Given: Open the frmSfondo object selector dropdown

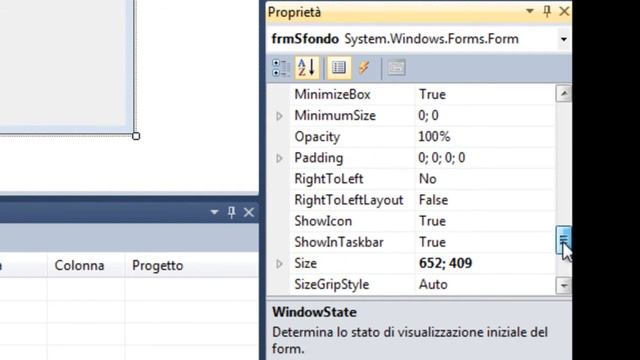Looking at the screenshot, I should pos(564,39).
